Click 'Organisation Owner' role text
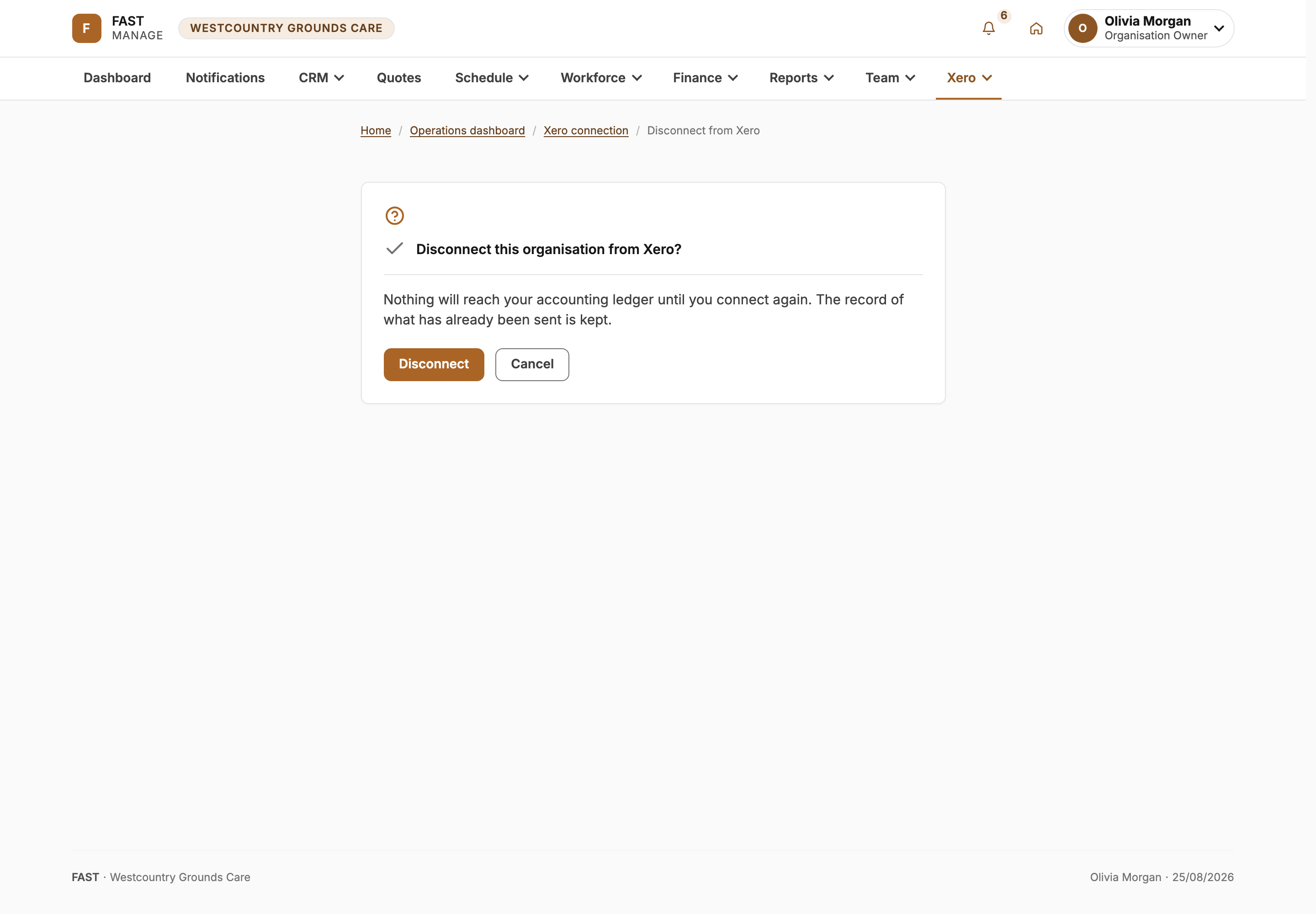Screen dimensions: 1316x914 (1156, 36)
